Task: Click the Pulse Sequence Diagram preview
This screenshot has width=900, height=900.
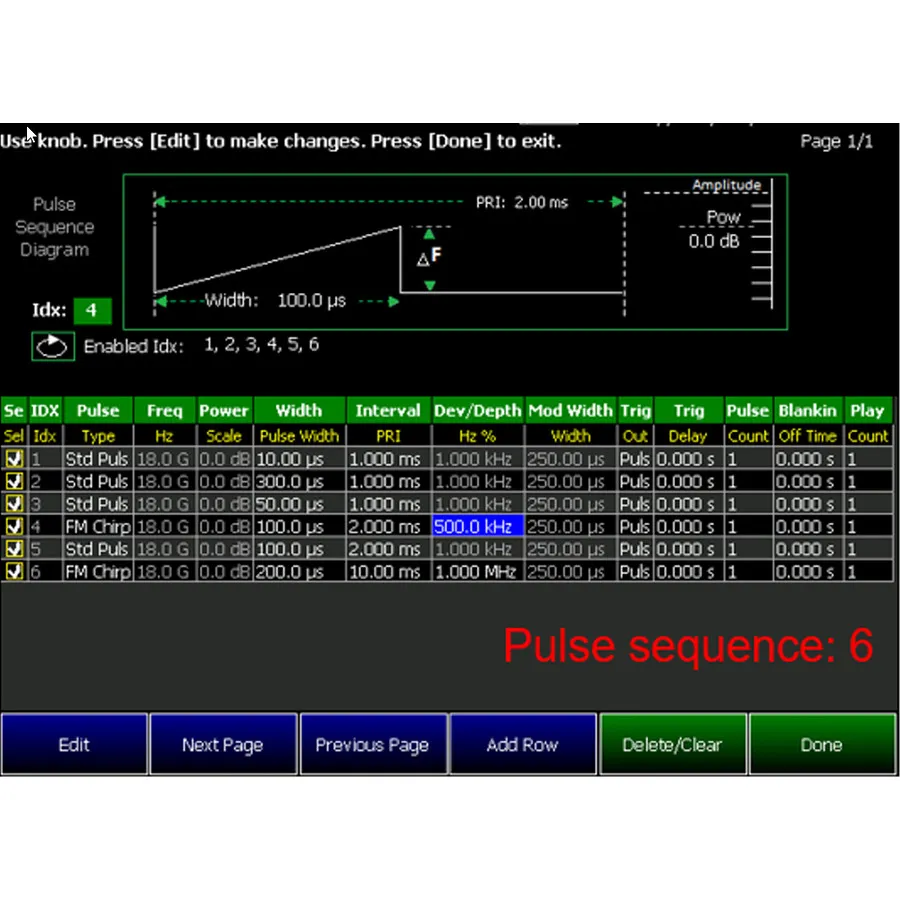Action: [455, 250]
